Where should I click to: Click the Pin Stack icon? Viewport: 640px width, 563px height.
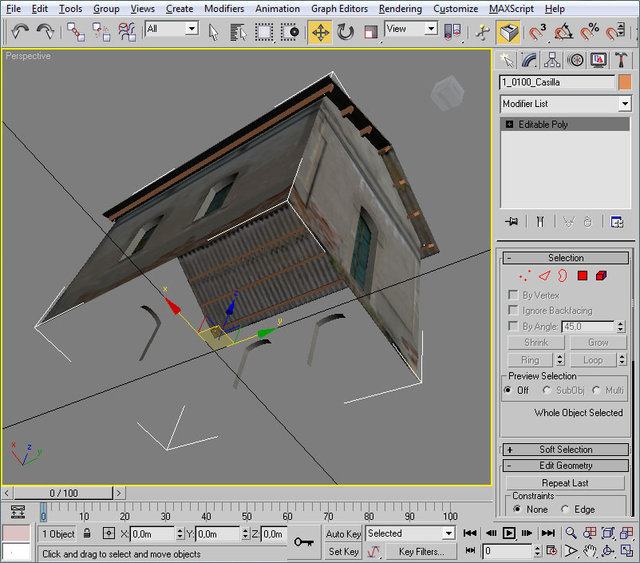512,222
